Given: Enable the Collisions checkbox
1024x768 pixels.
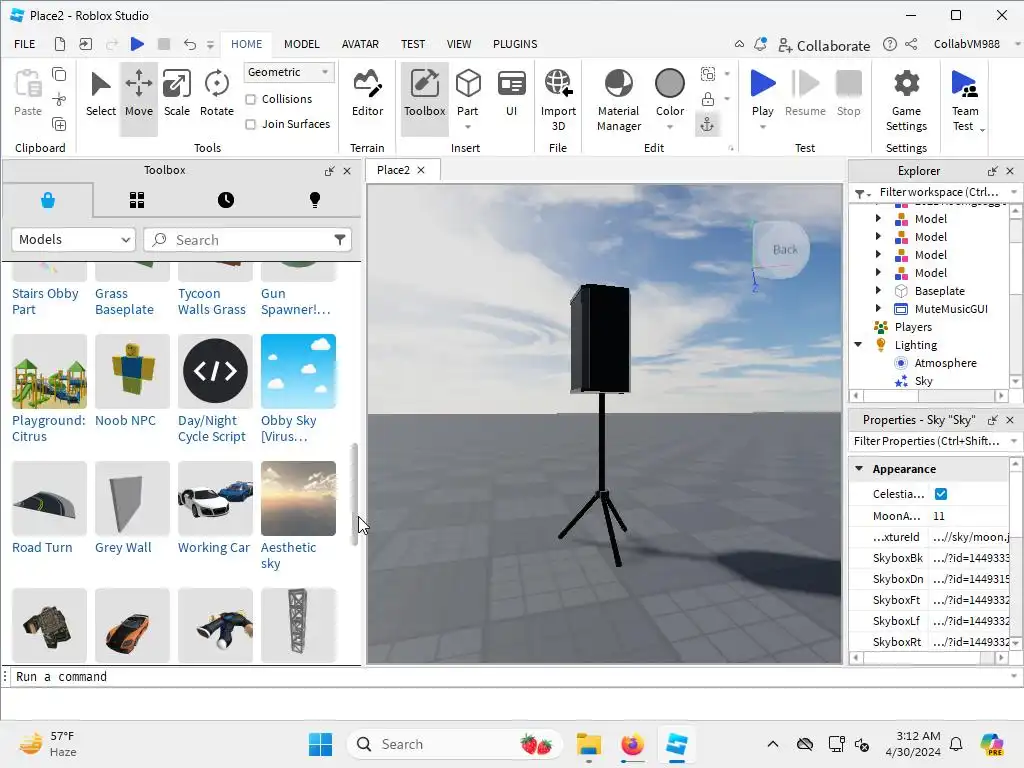Looking at the screenshot, I should coord(250,99).
